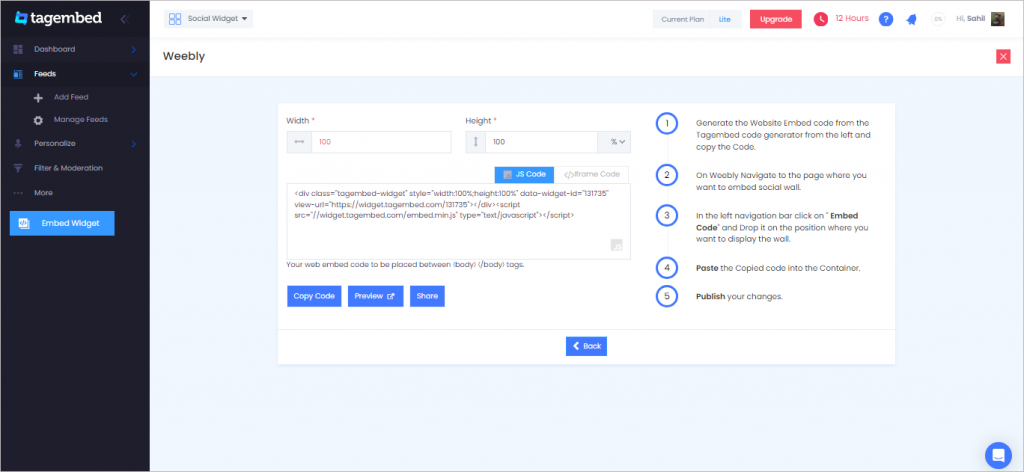The image size is (1024, 472).
Task: Expand the Personalize chevron arrow
Action: pyautogui.click(x=134, y=144)
